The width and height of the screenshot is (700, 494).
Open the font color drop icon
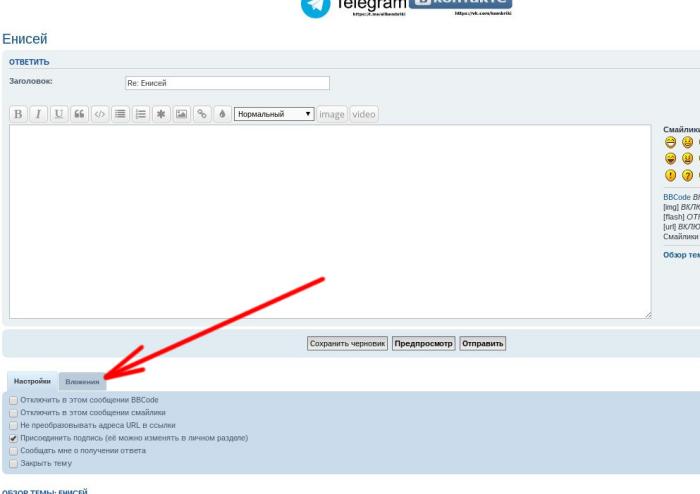point(222,114)
